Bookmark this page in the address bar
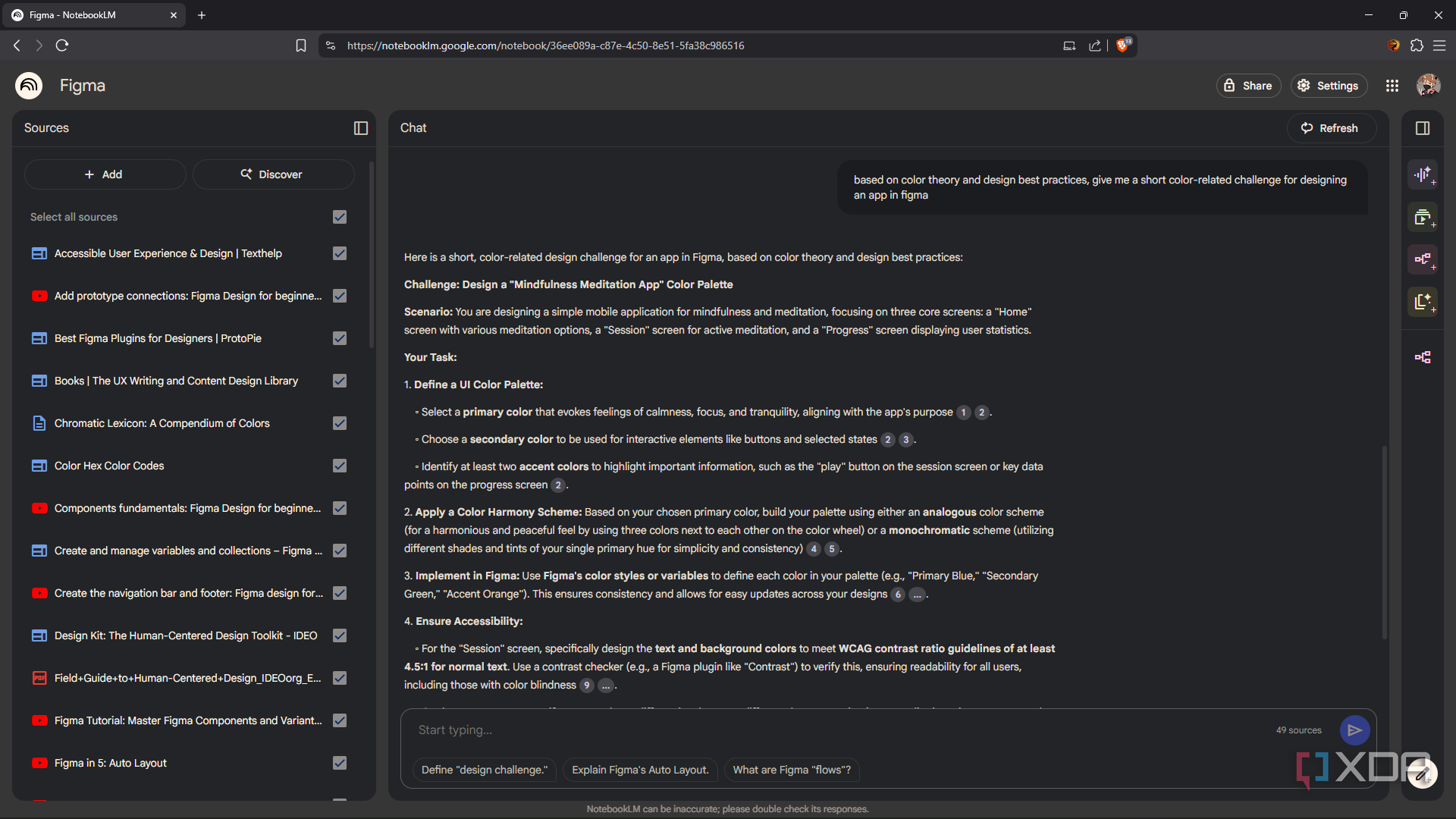The height and width of the screenshot is (819, 1456). click(x=301, y=45)
